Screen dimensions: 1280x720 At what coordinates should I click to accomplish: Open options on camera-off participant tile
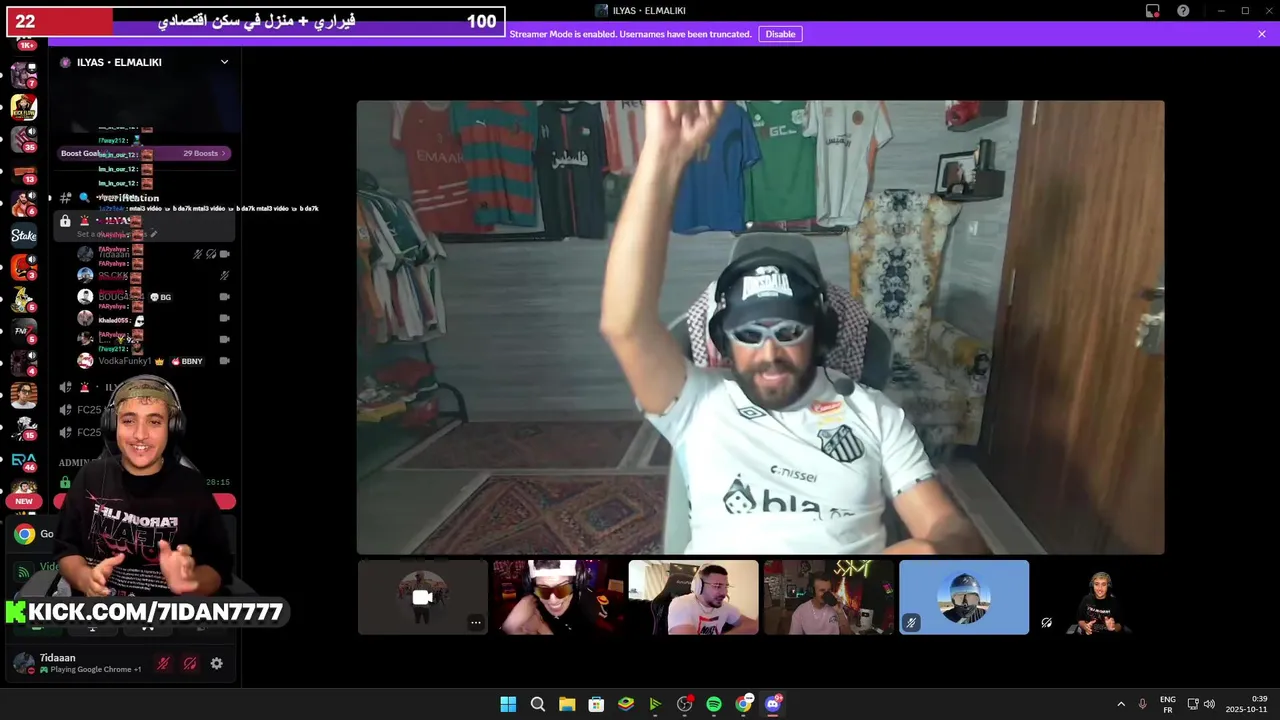point(476,622)
